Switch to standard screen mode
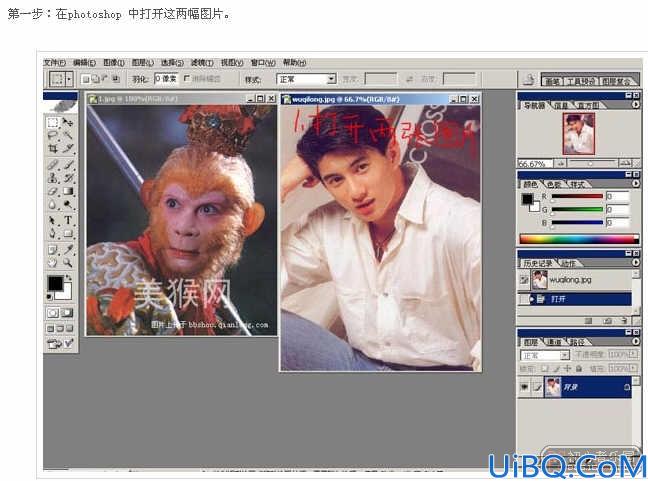 tap(50, 329)
